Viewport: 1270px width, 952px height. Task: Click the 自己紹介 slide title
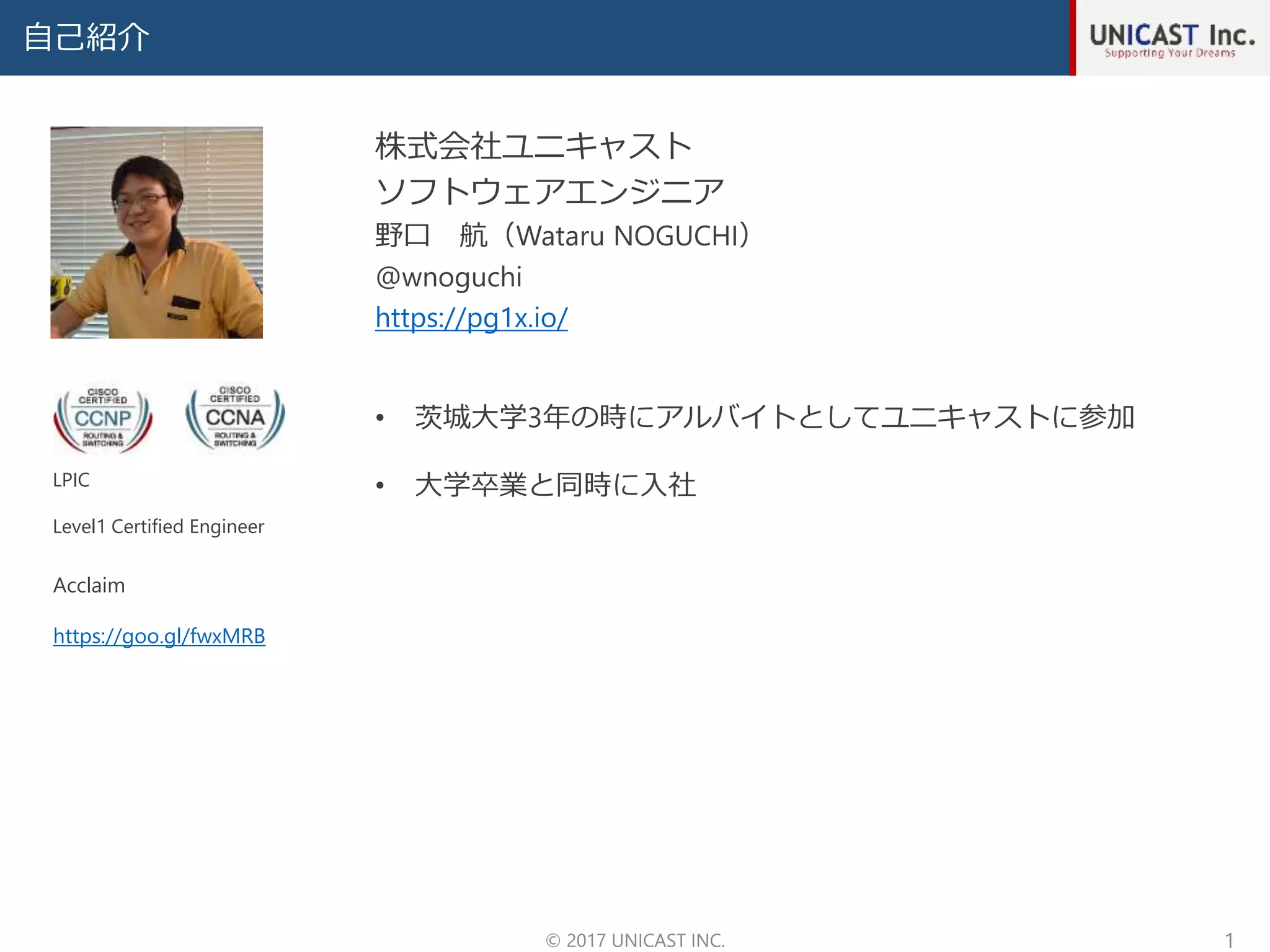(x=86, y=37)
